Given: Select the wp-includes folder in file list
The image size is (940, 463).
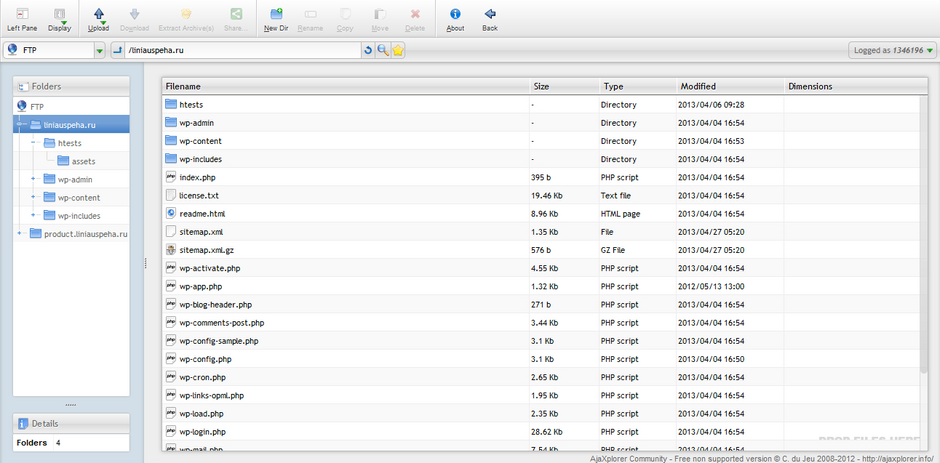Looking at the screenshot, I should pyautogui.click(x=541, y=159).
